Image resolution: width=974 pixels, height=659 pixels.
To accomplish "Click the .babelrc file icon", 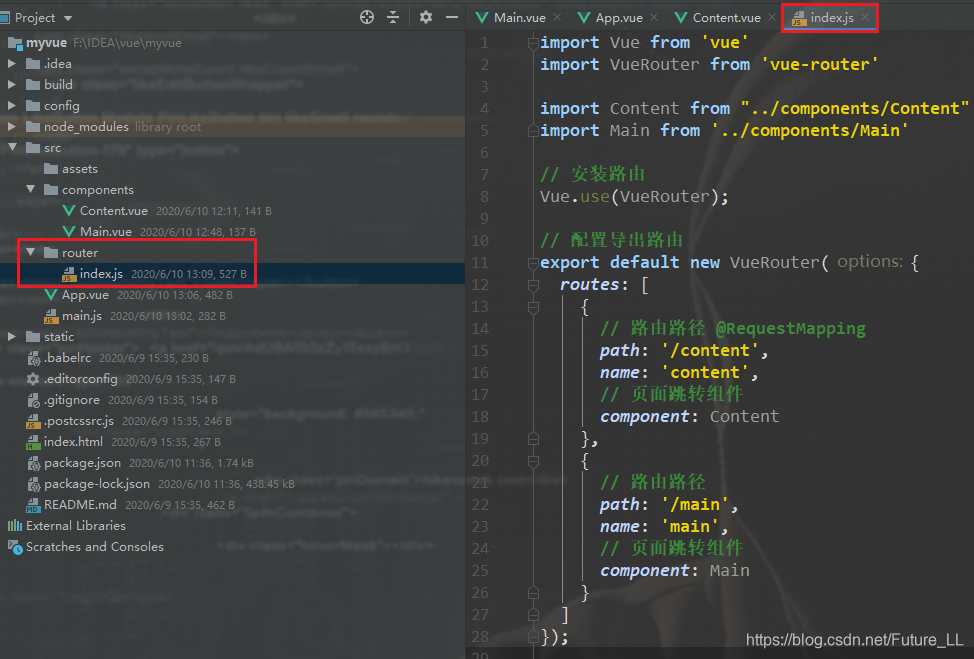I will pos(34,358).
